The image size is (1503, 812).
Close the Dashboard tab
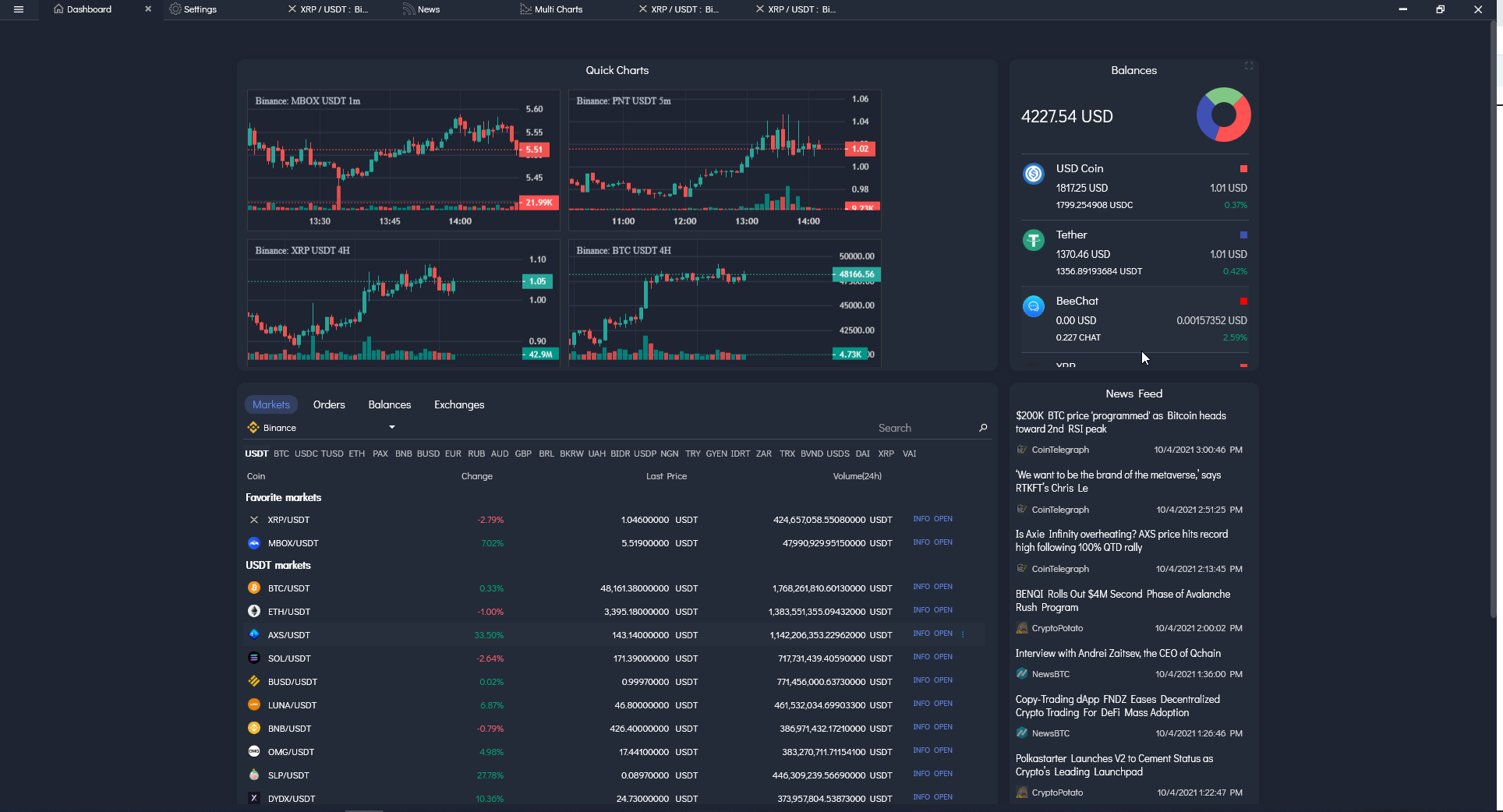(x=148, y=9)
